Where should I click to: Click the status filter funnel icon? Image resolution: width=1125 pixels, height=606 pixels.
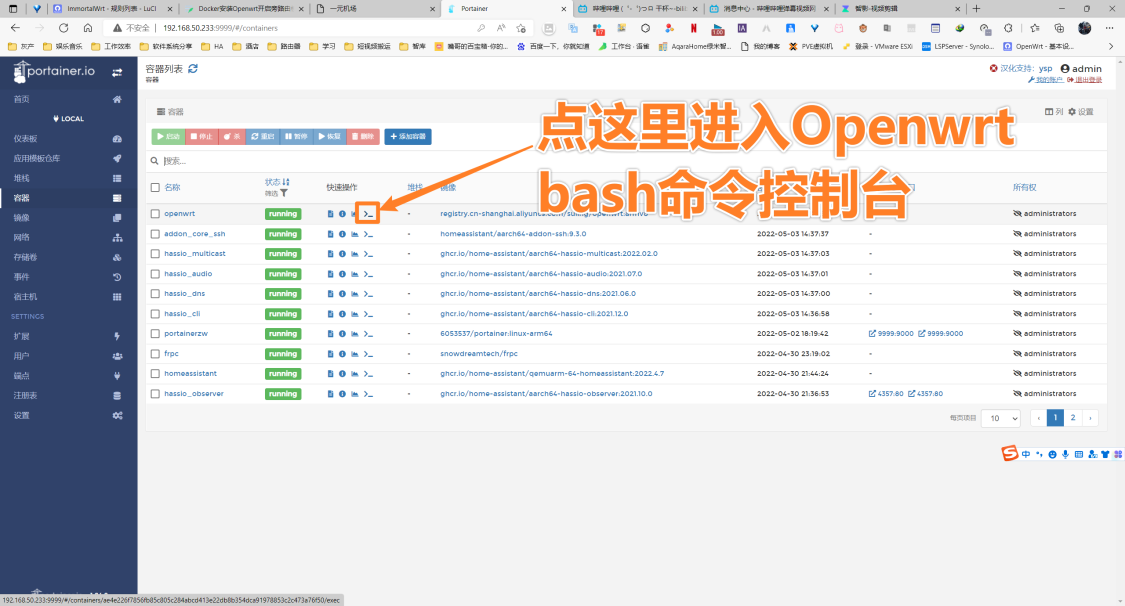point(284,193)
